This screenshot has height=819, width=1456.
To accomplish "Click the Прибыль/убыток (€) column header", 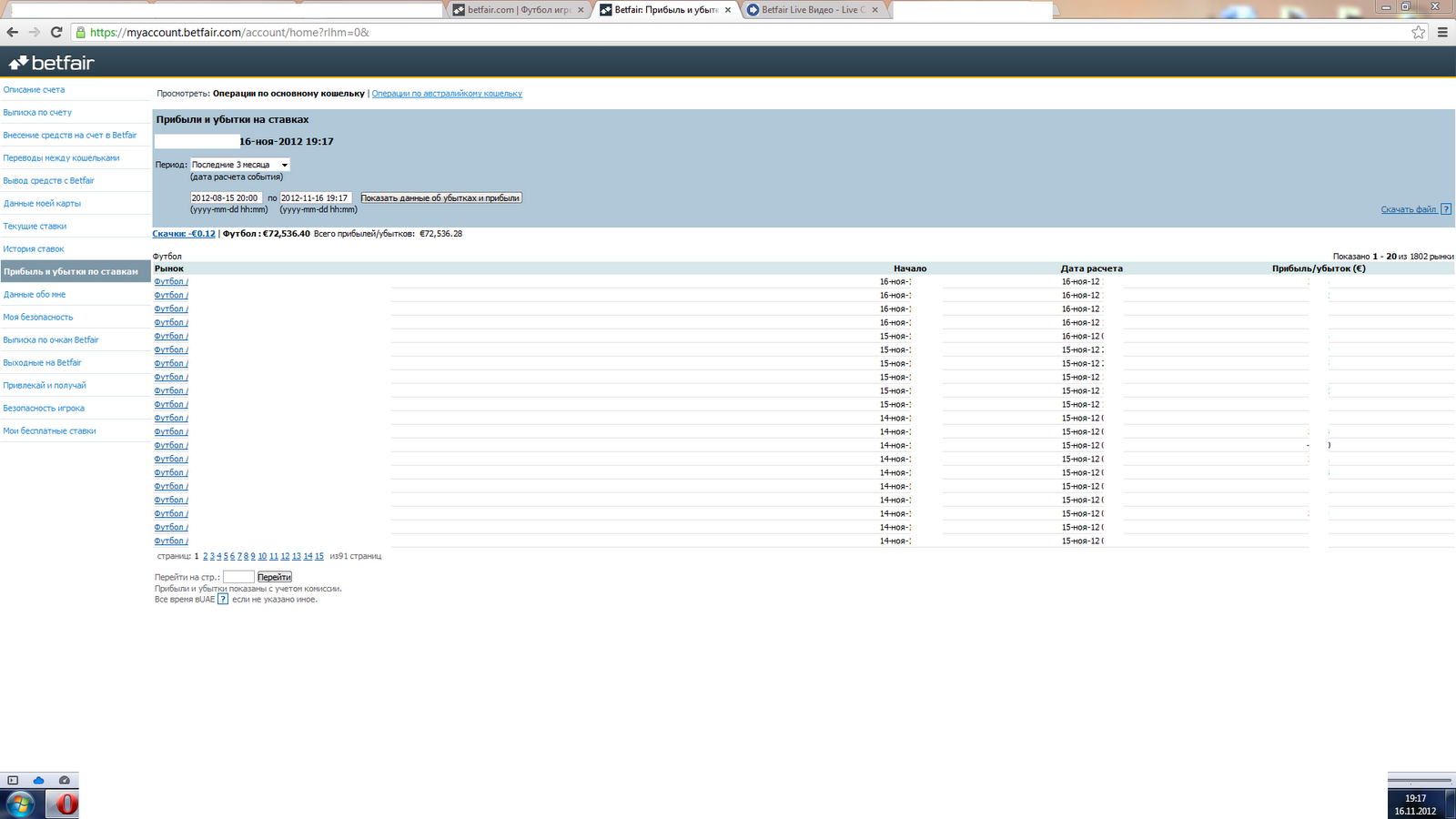I will click(x=1319, y=268).
